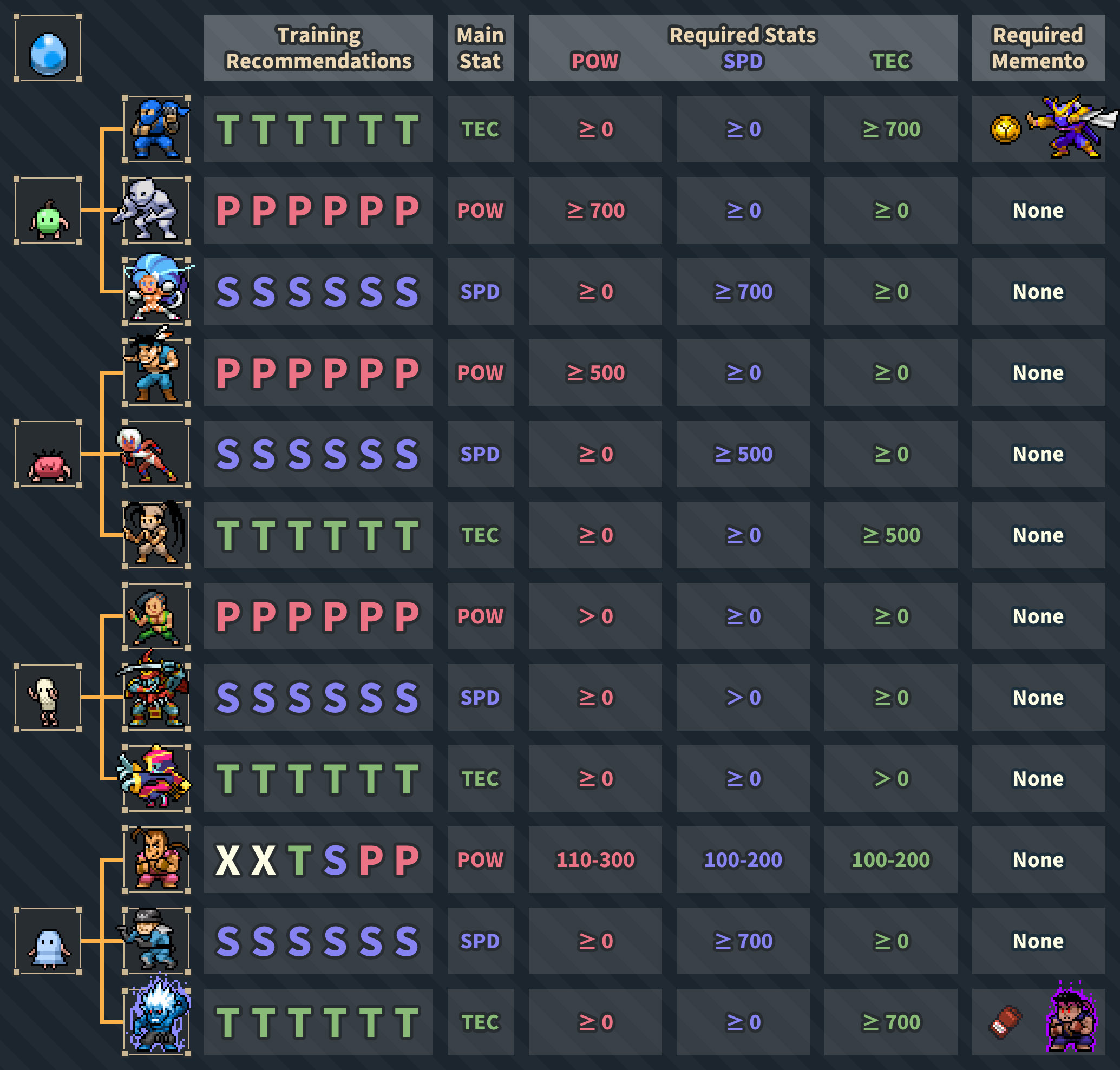The image size is (1120, 1070).
Task: Click TEC ≥ 700 cell in ninja row
Action: [890, 129]
